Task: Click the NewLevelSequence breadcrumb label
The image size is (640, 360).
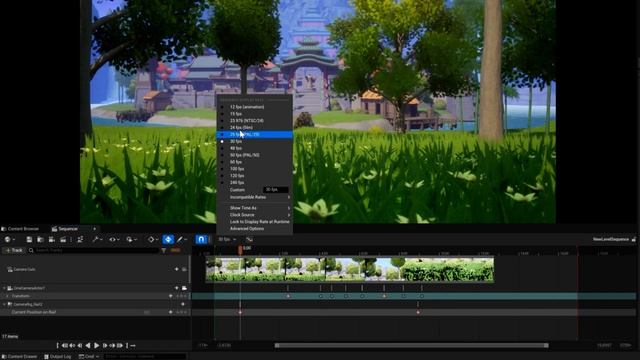Action: pos(611,240)
